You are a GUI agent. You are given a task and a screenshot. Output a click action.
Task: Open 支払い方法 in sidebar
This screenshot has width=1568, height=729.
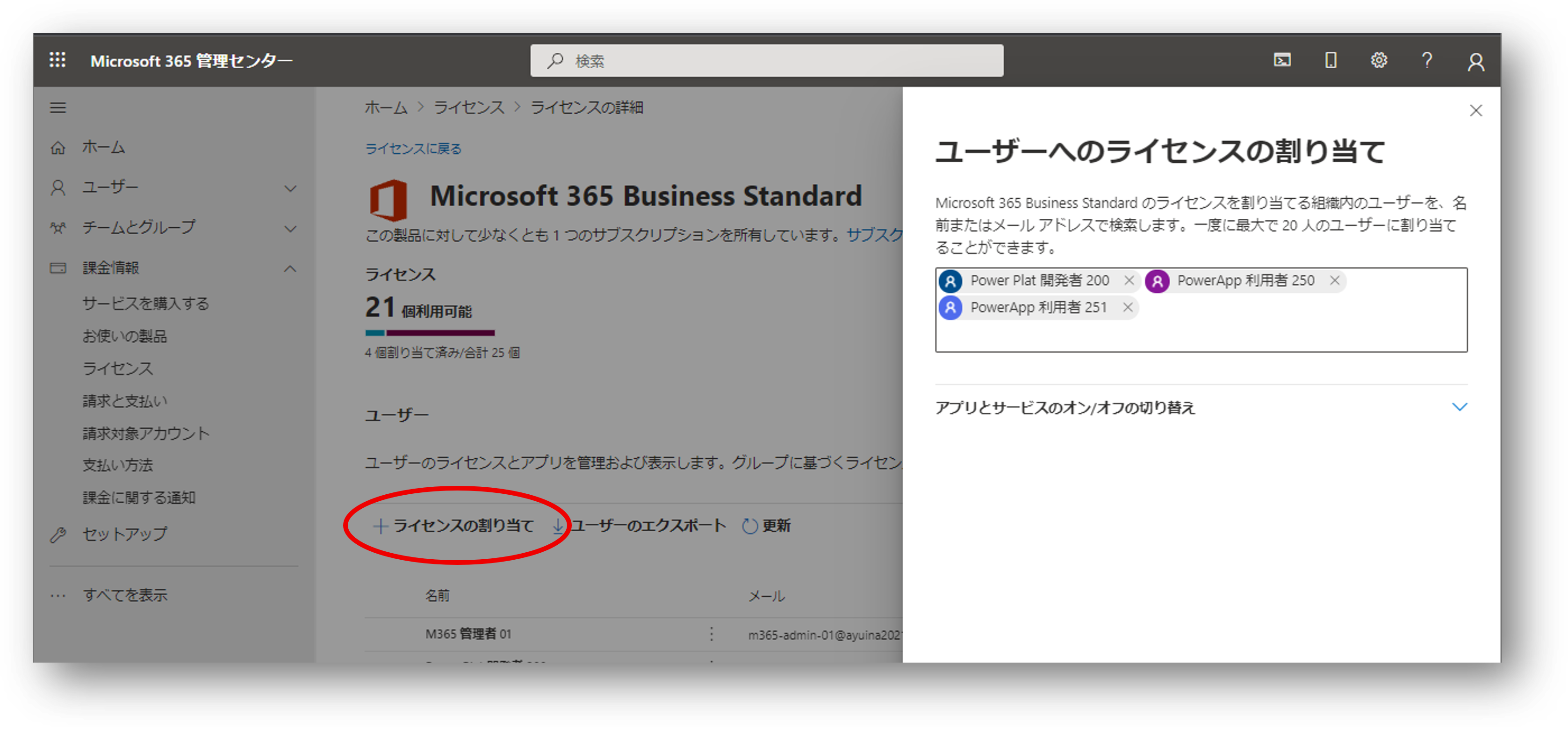(x=117, y=465)
